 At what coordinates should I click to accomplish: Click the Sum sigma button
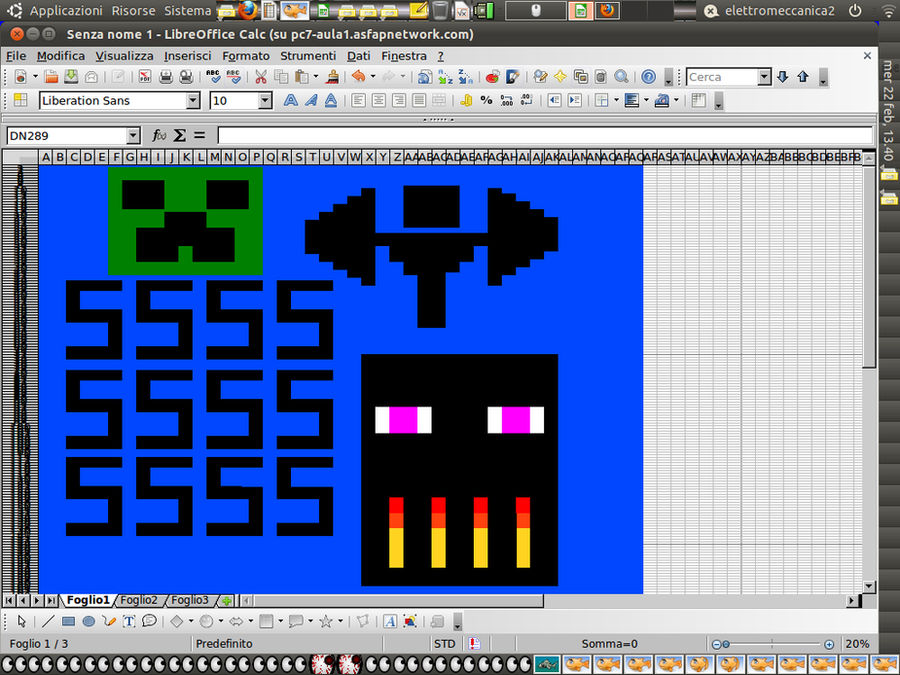180,135
